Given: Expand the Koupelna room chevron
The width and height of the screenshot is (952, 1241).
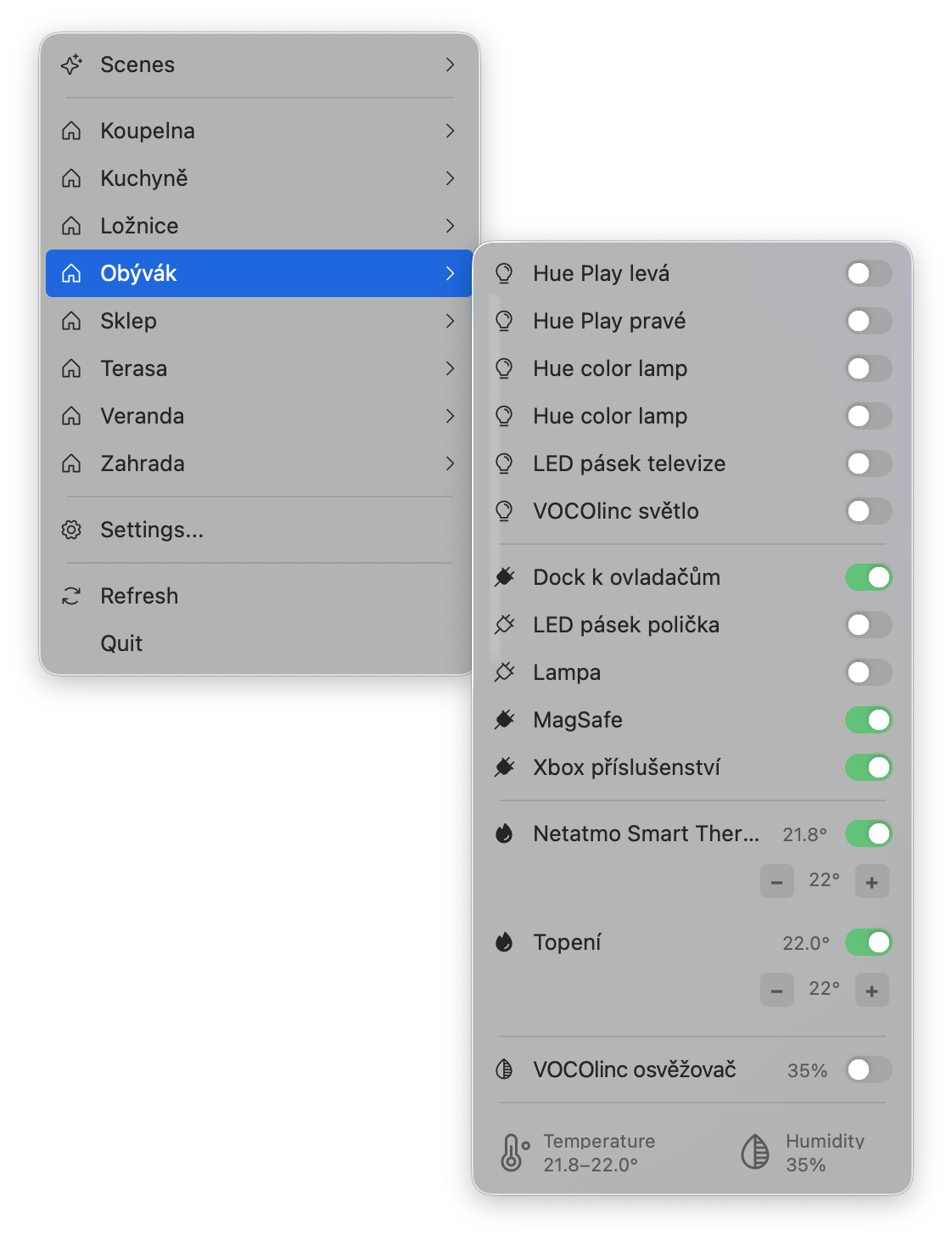Looking at the screenshot, I should (x=451, y=131).
